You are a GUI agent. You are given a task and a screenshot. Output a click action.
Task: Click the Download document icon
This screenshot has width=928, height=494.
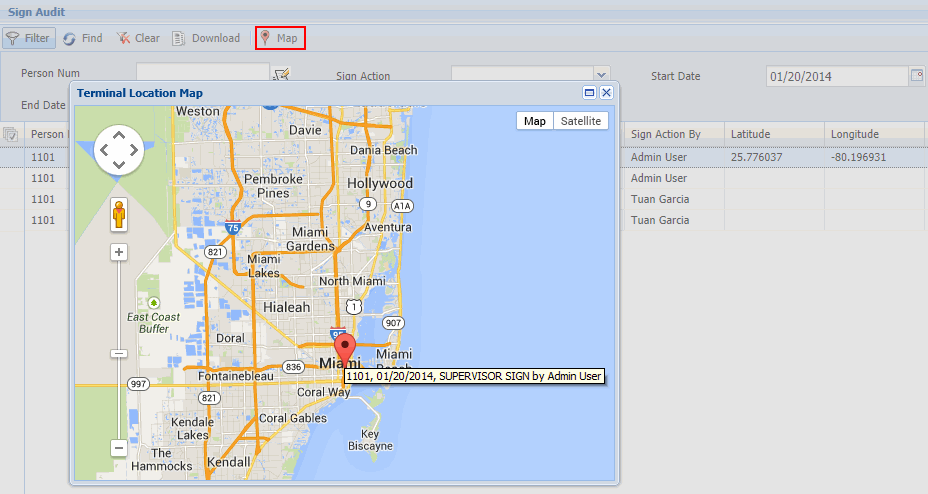click(x=178, y=38)
